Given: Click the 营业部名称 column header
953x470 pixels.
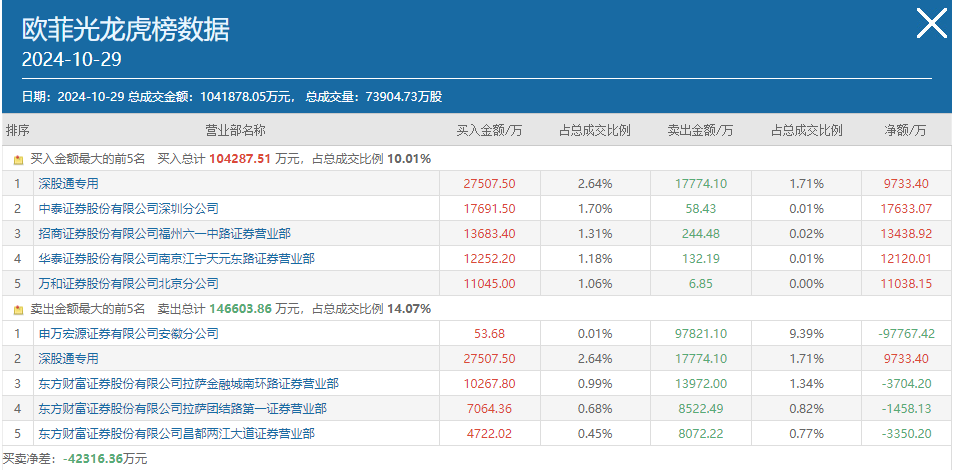Looking at the screenshot, I should [235, 130].
